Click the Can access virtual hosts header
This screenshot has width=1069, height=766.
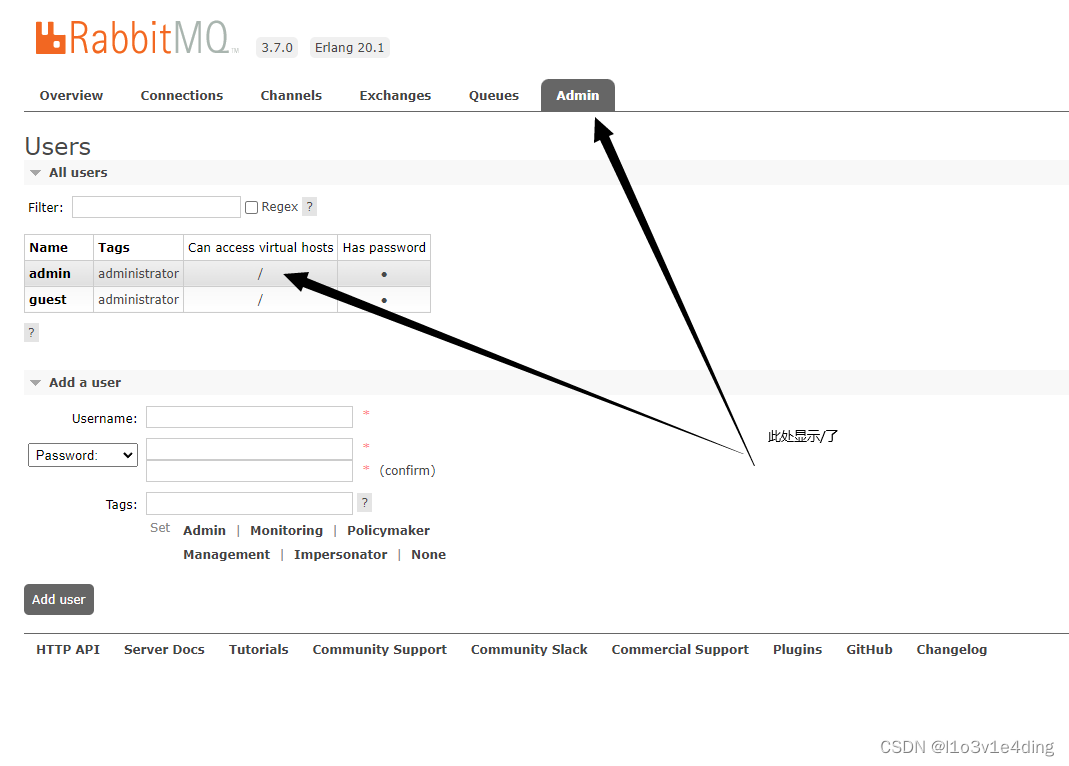(260, 247)
